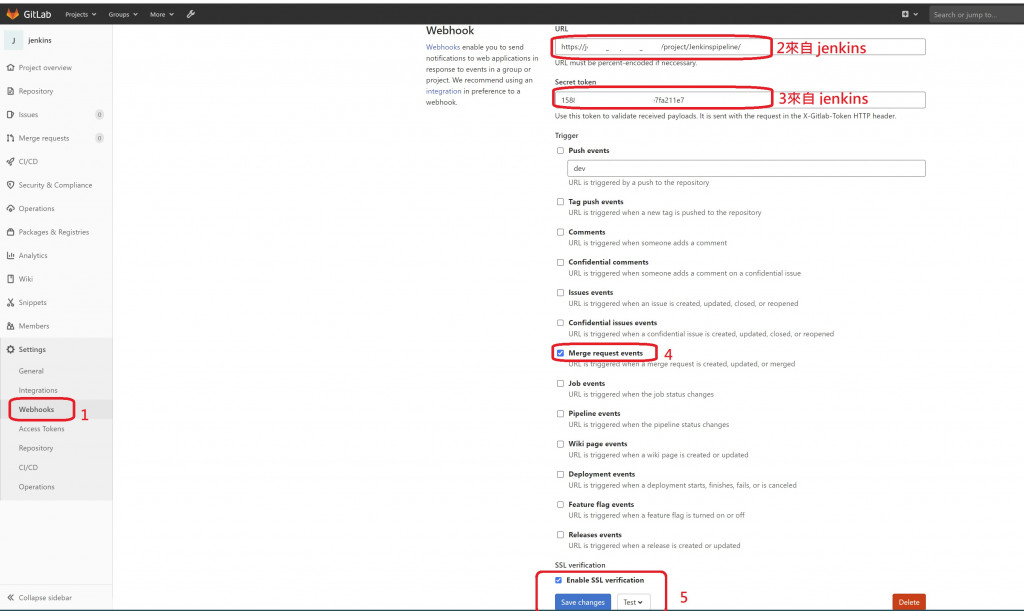
Task: Open the Test dropdown button
Action: pos(633,602)
